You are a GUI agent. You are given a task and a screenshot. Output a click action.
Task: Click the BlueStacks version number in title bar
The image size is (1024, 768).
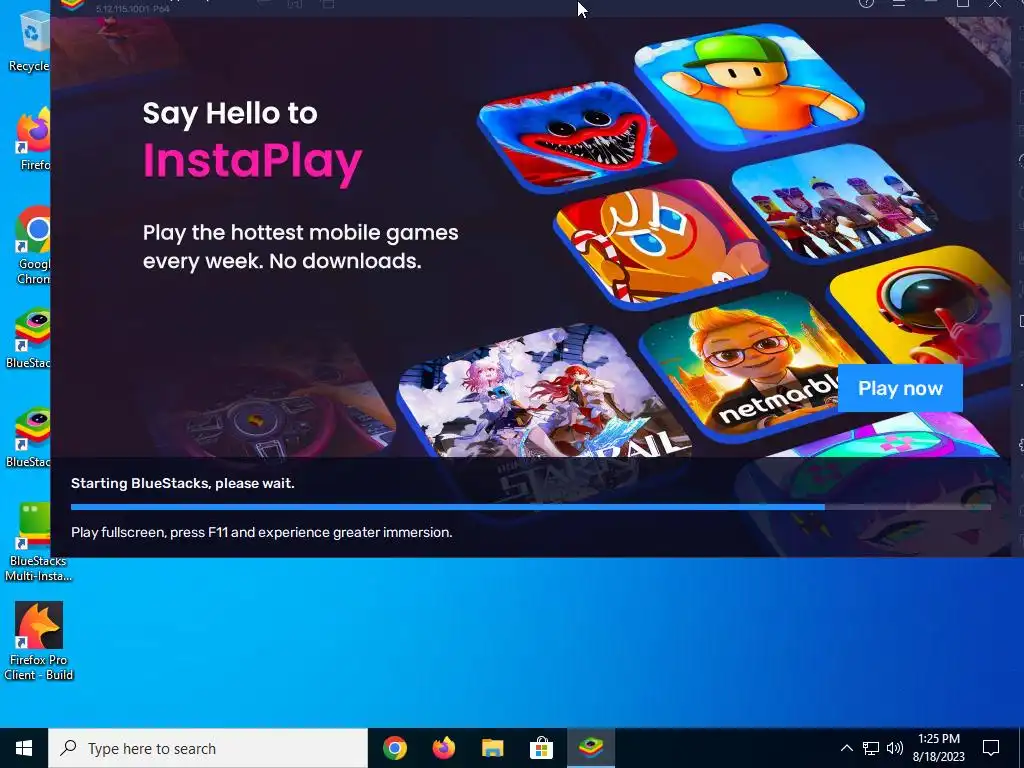pyautogui.click(x=133, y=8)
